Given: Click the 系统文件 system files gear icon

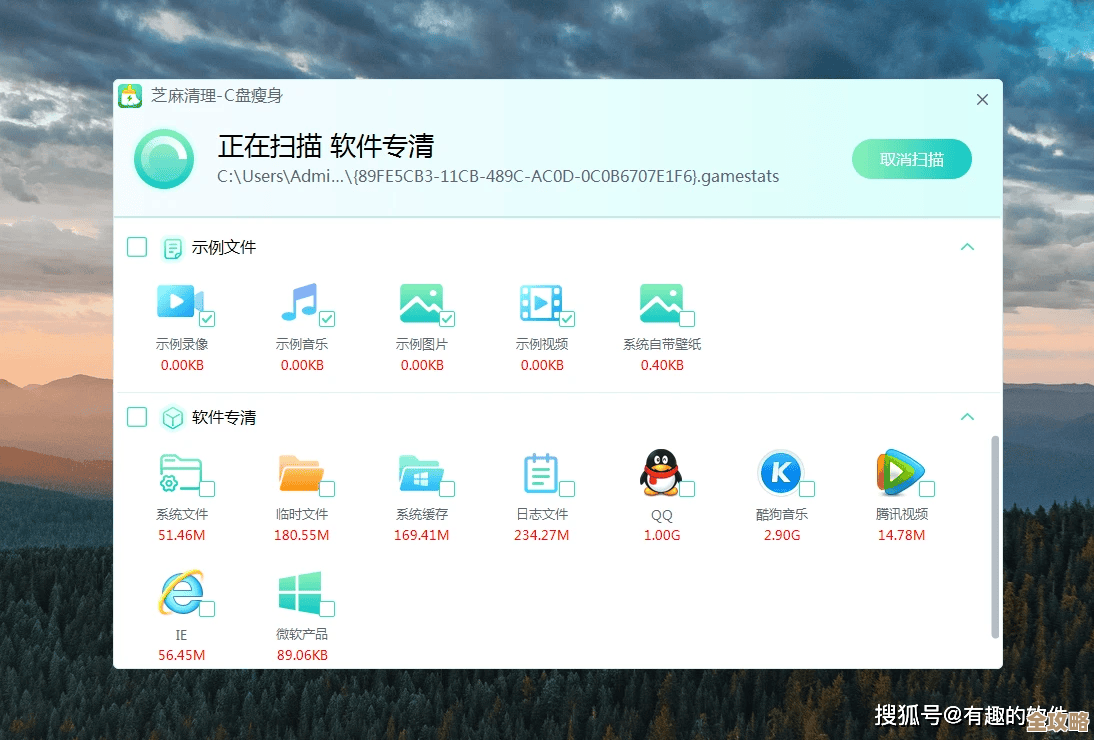Looking at the screenshot, I should coord(182,473).
